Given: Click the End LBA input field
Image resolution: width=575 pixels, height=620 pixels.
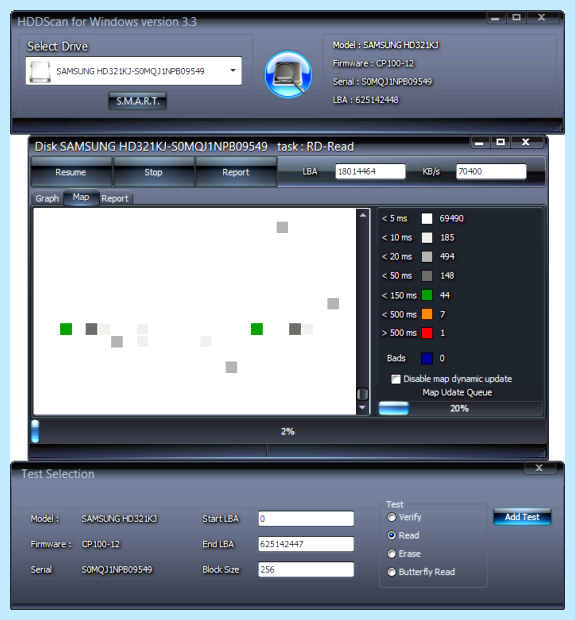Looking at the screenshot, I should 306,544.
